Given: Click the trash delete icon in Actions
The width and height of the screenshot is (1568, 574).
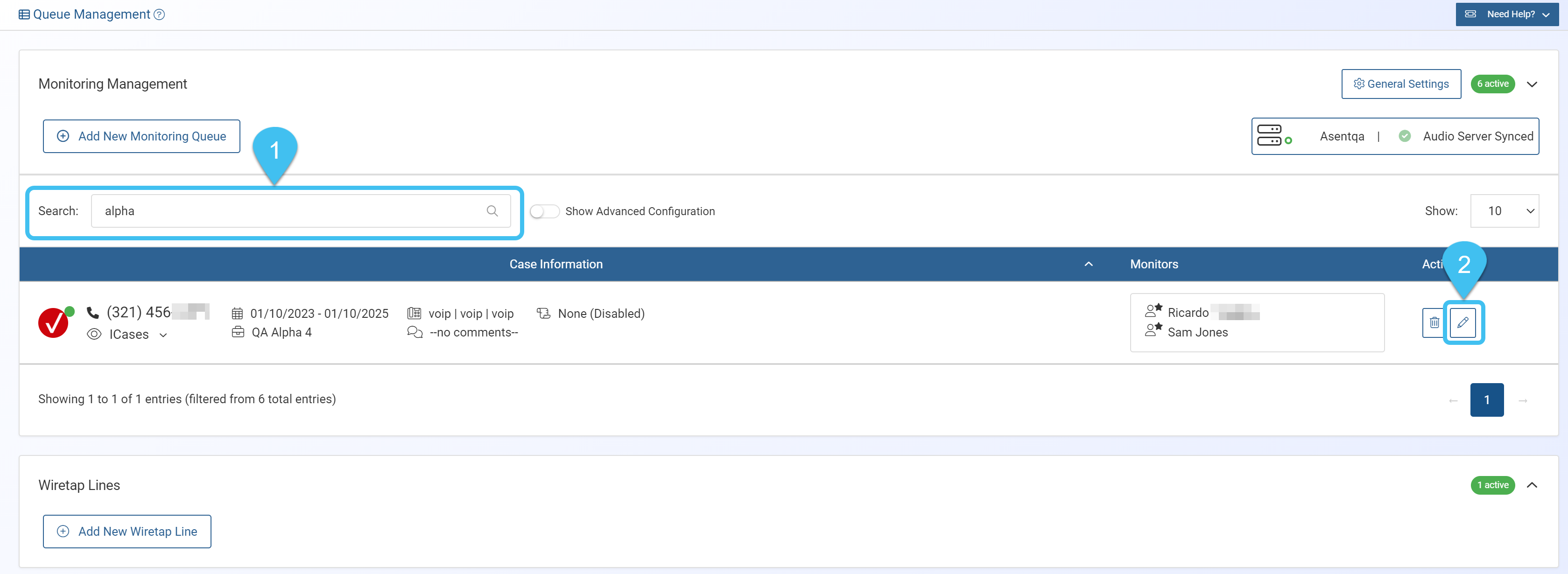Looking at the screenshot, I should pos(1434,322).
